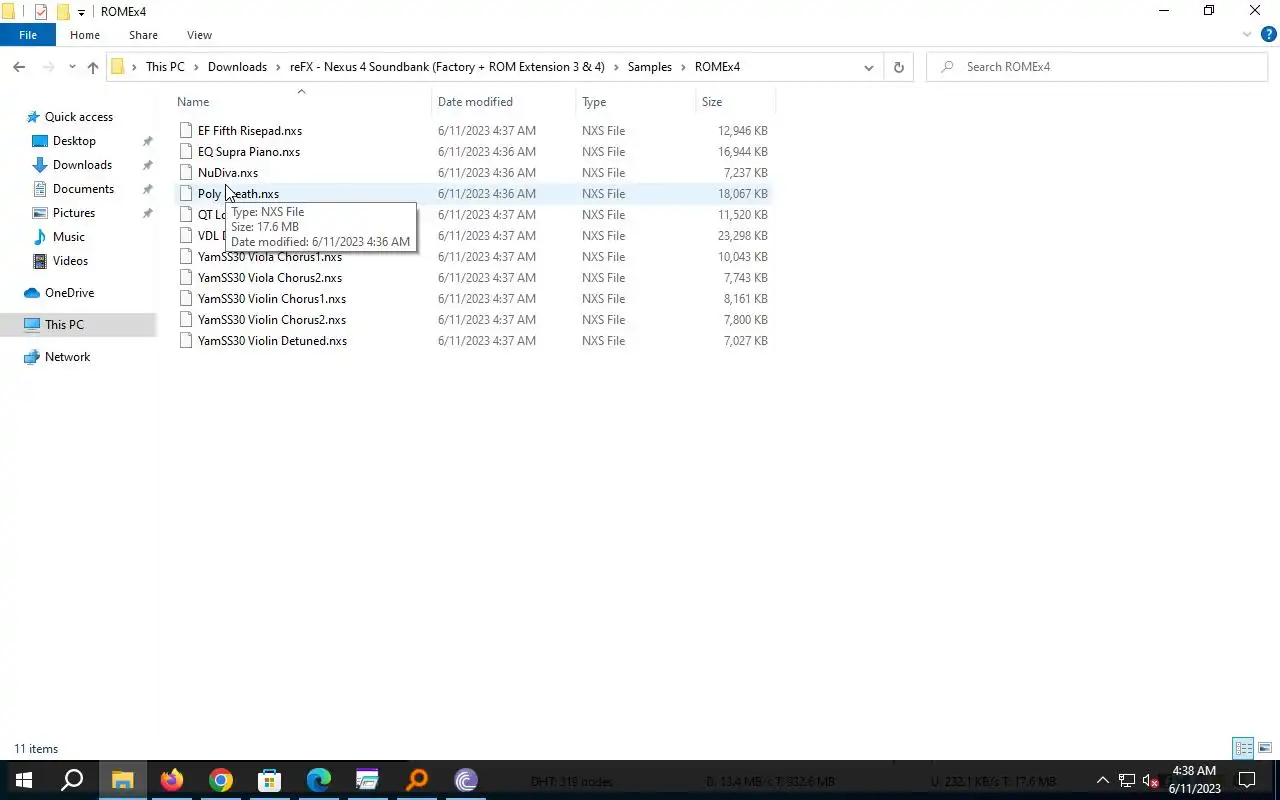The image size is (1280, 800).
Task: Click File Explorer taskbar icon
Action: (x=123, y=780)
